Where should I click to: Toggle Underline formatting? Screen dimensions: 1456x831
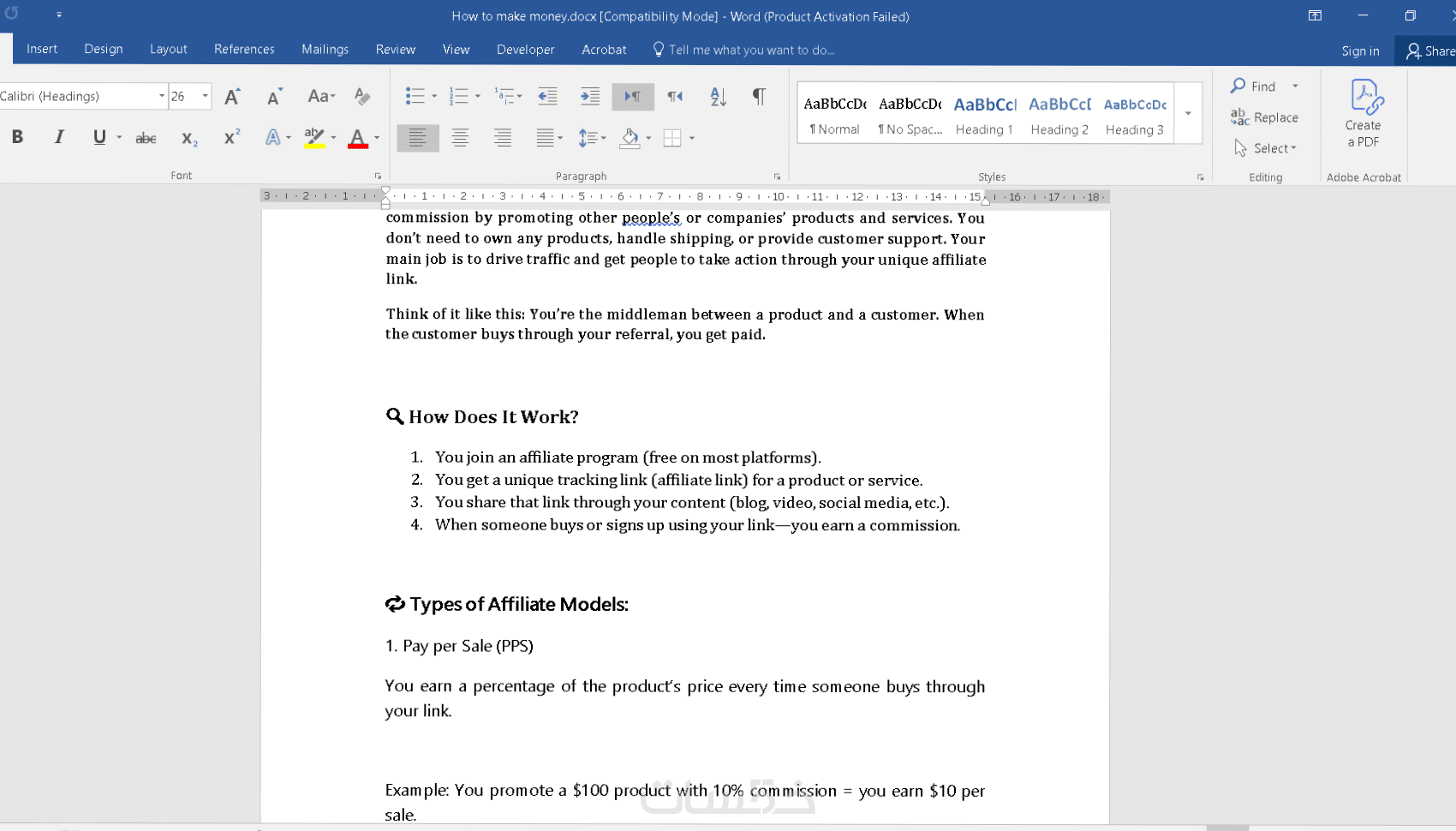pyautogui.click(x=99, y=137)
